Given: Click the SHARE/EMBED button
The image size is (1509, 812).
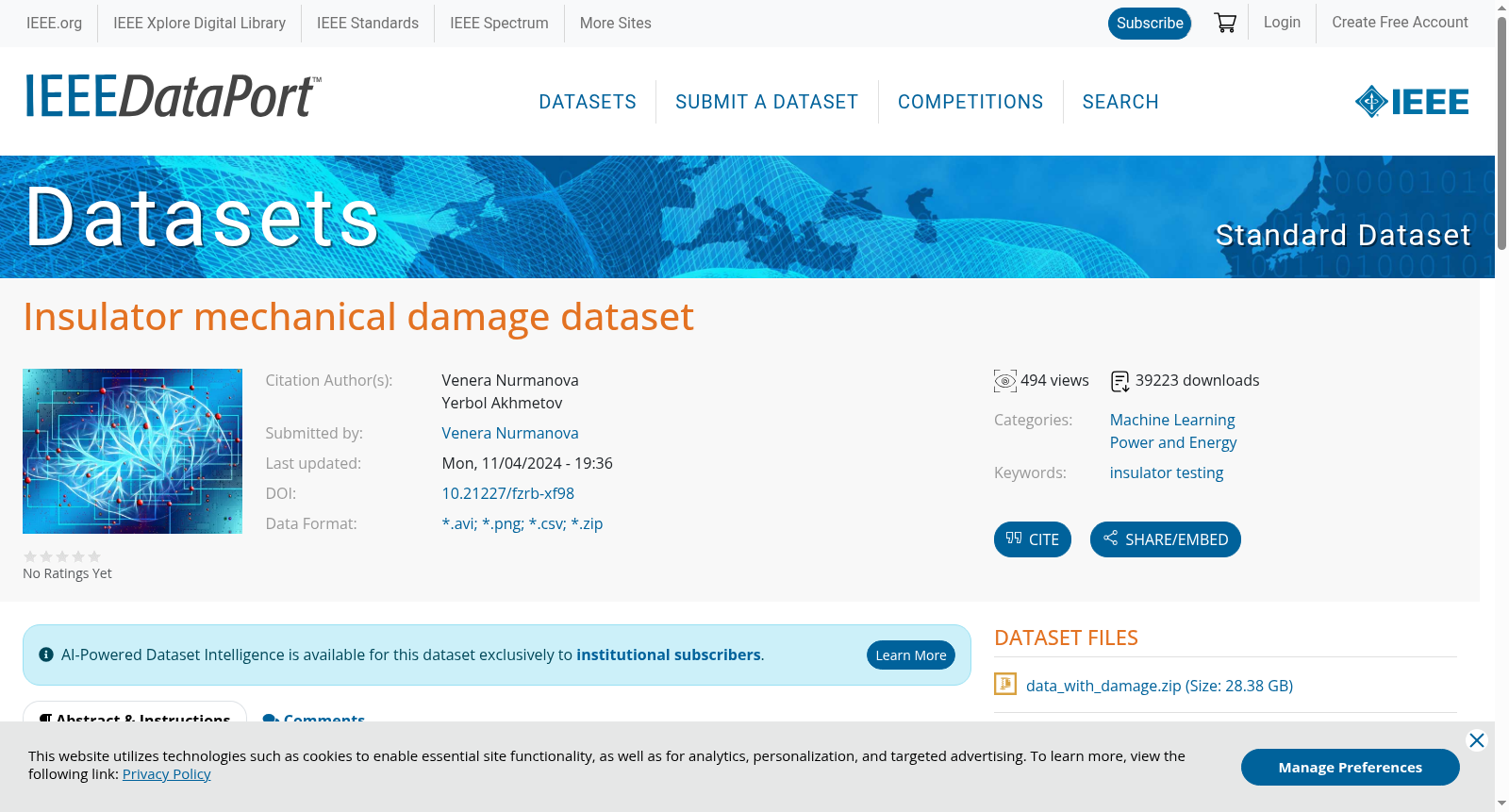Looking at the screenshot, I should tap(1166, 539).
